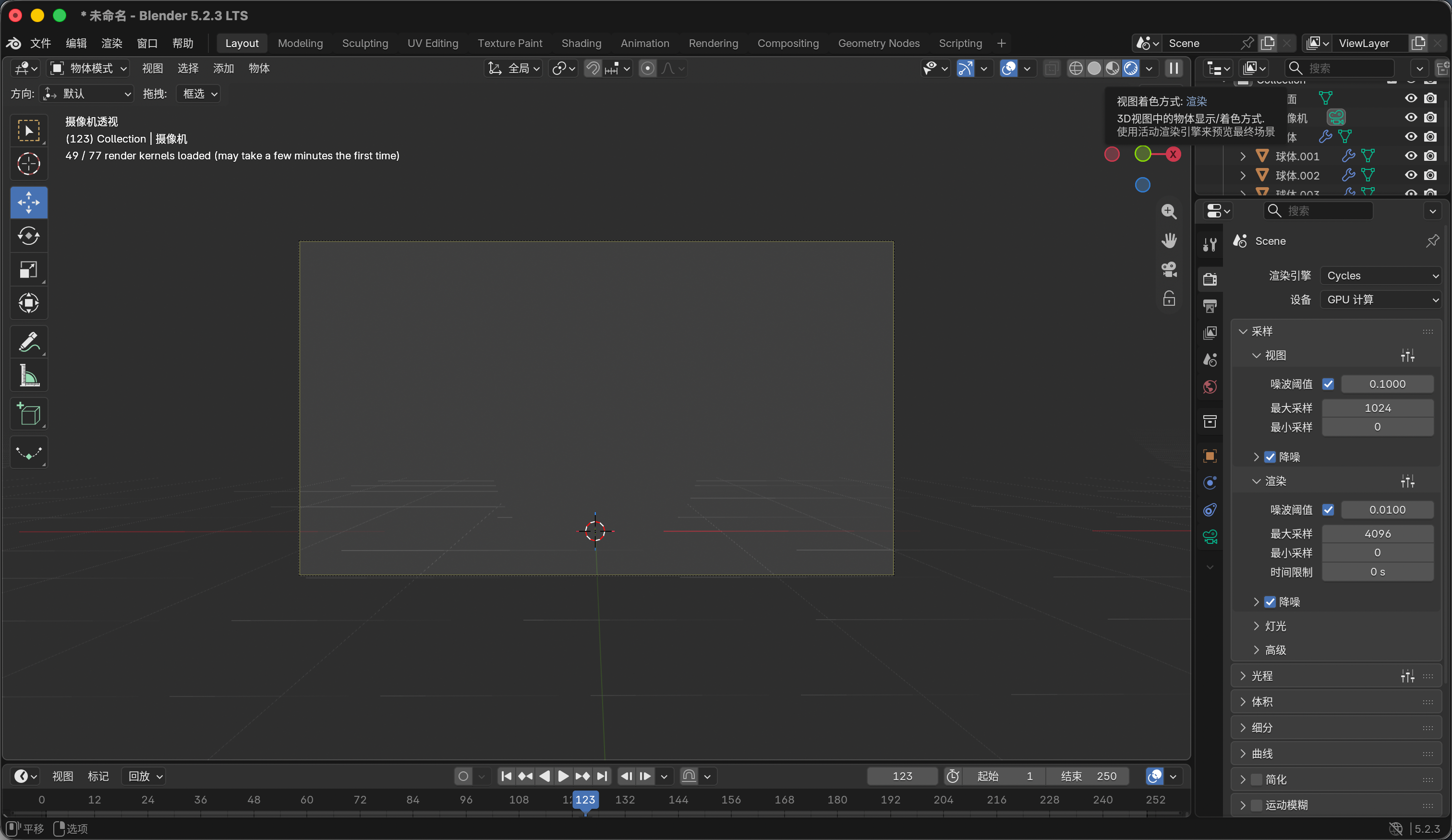Viewport: 1452px width, 840px height.
Task: Toggle snapping magnet in header
Action: click(x=593, y=69)
